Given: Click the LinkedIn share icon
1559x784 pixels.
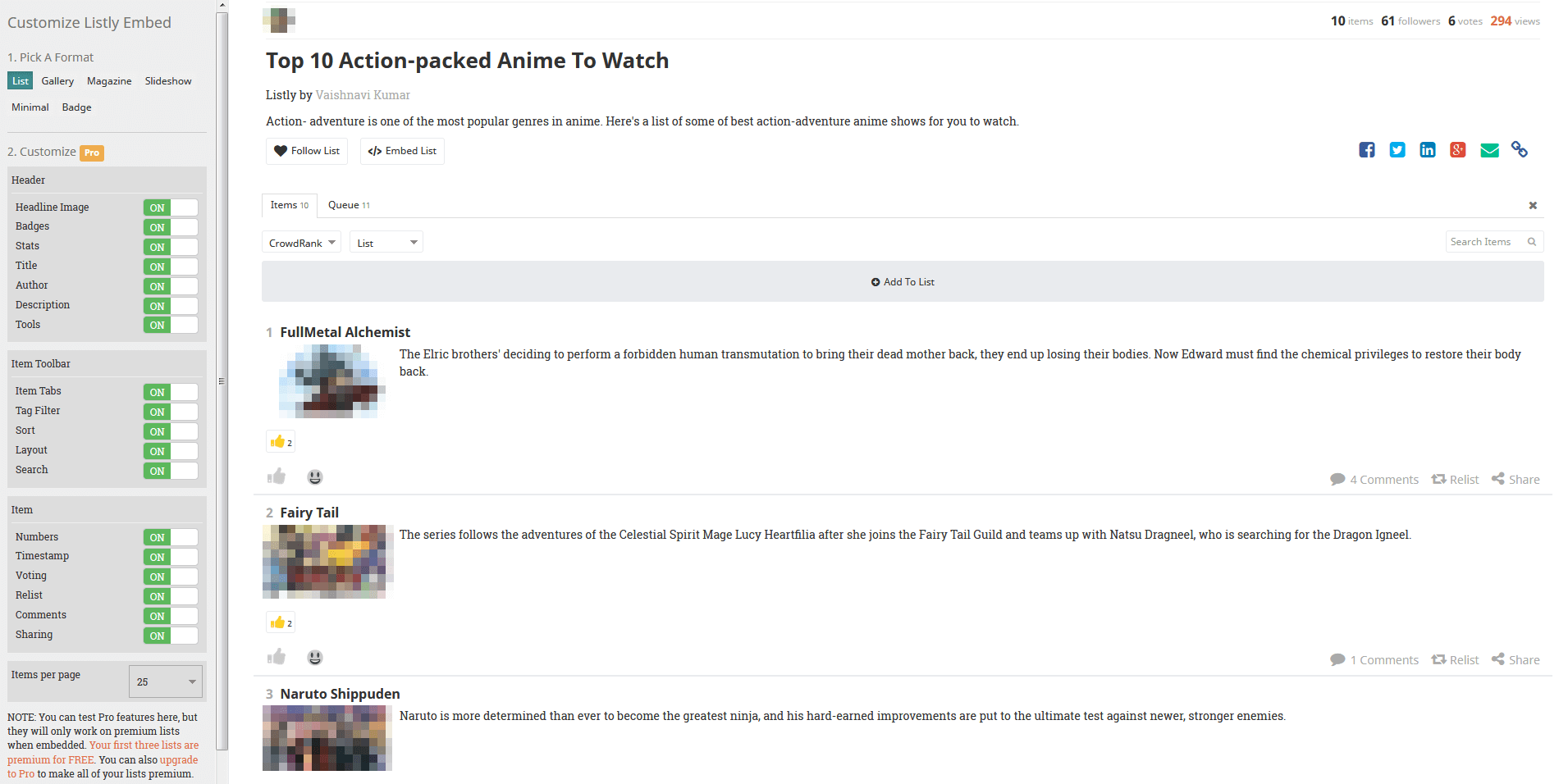Looking at the screenshot, I should 1427,150.
